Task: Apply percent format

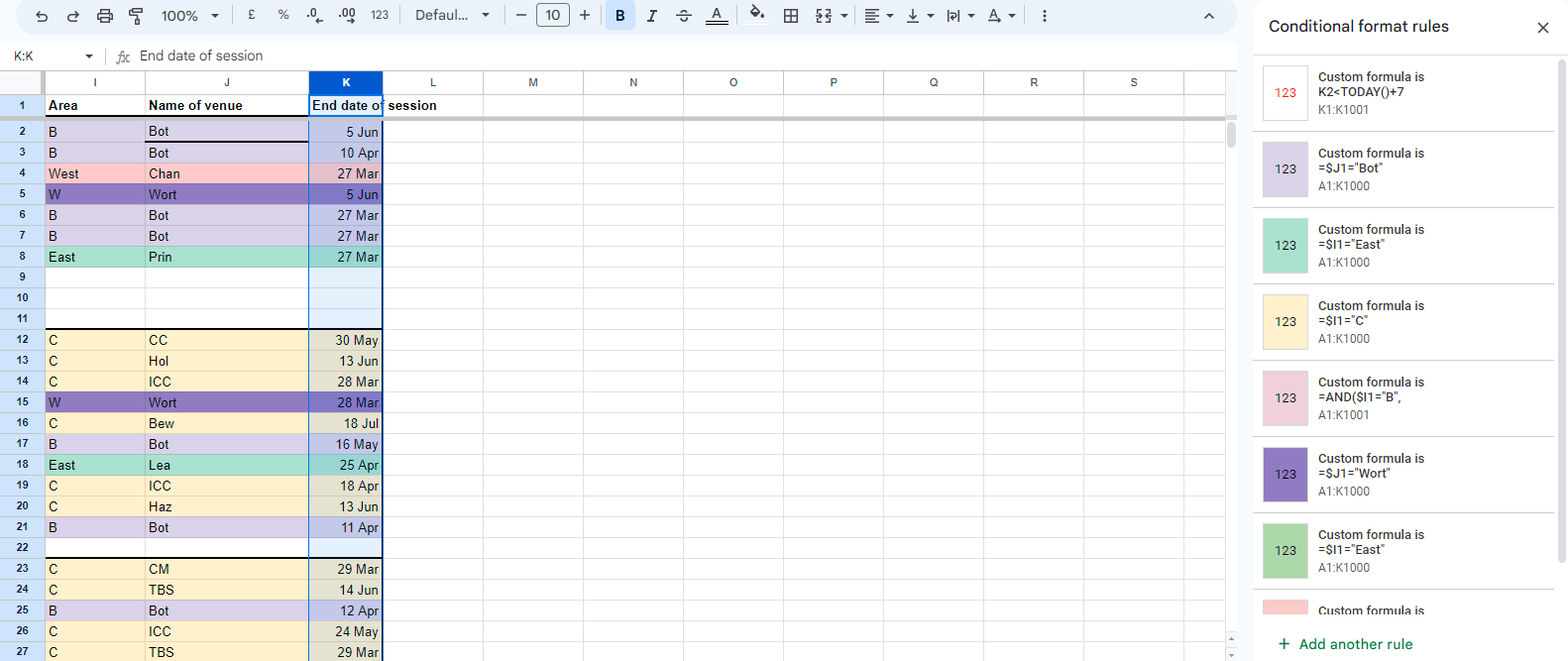Action: (x=283, y=15)
